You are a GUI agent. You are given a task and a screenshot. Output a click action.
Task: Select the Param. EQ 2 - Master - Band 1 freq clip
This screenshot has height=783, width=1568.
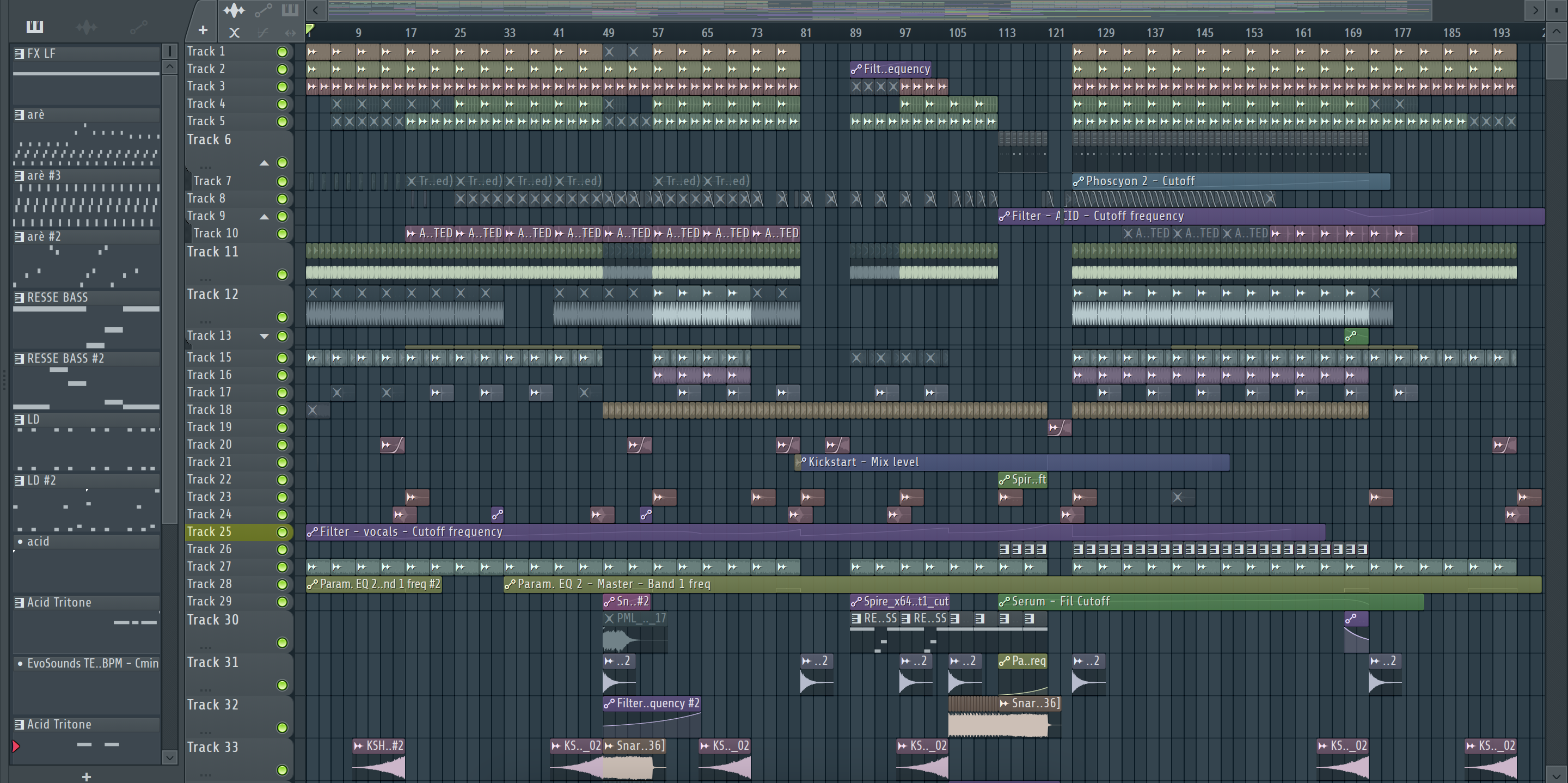coord(1022,584)
